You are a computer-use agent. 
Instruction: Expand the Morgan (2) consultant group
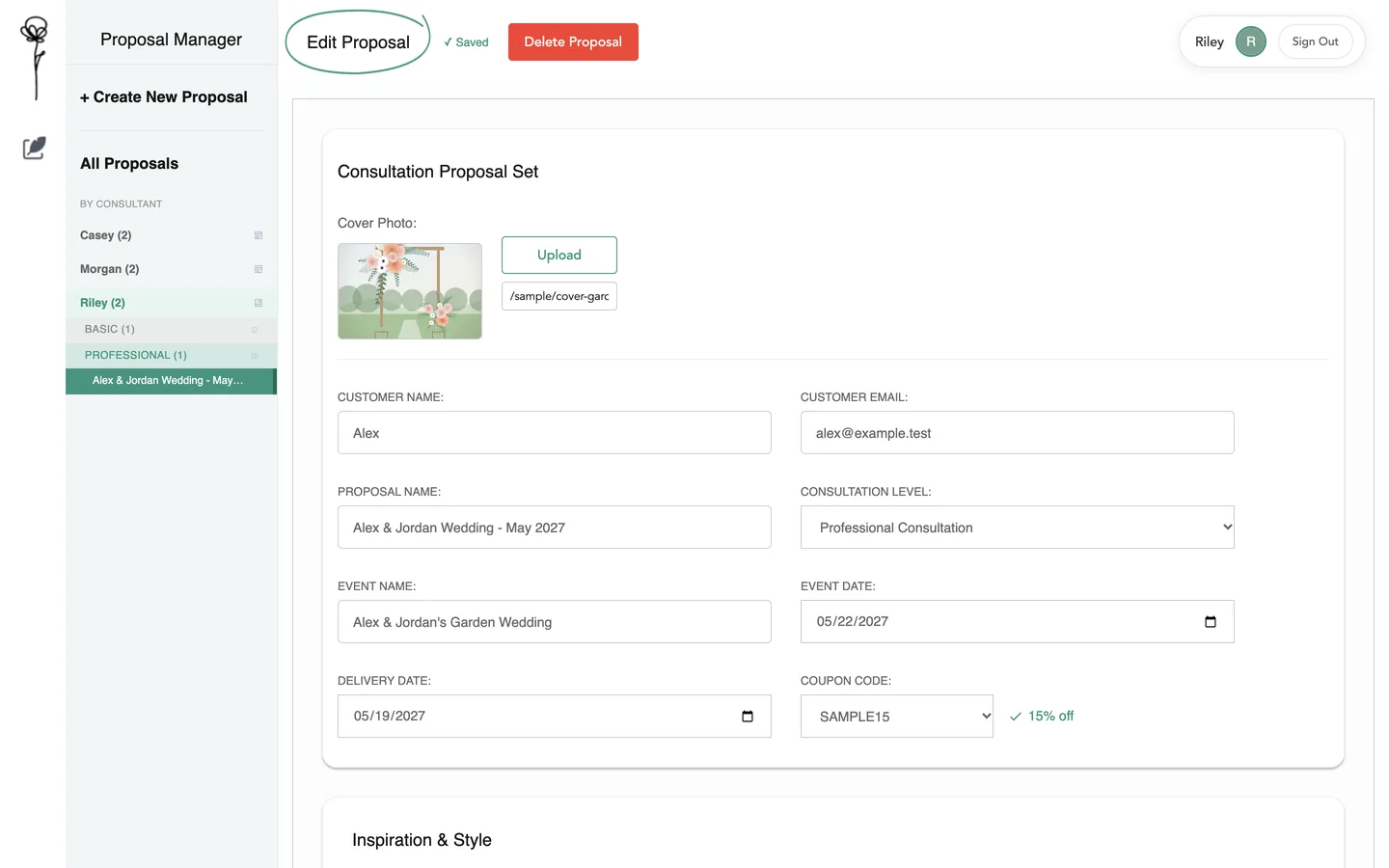(x=171, y=269)
